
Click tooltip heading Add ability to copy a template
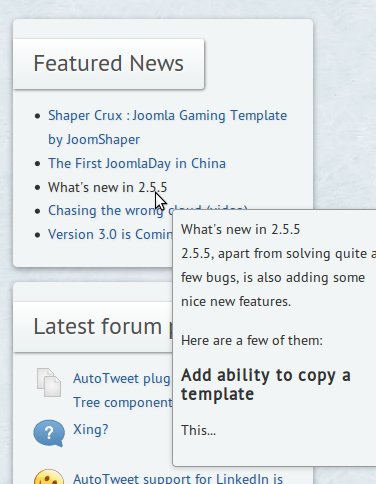tap(266, 385)
